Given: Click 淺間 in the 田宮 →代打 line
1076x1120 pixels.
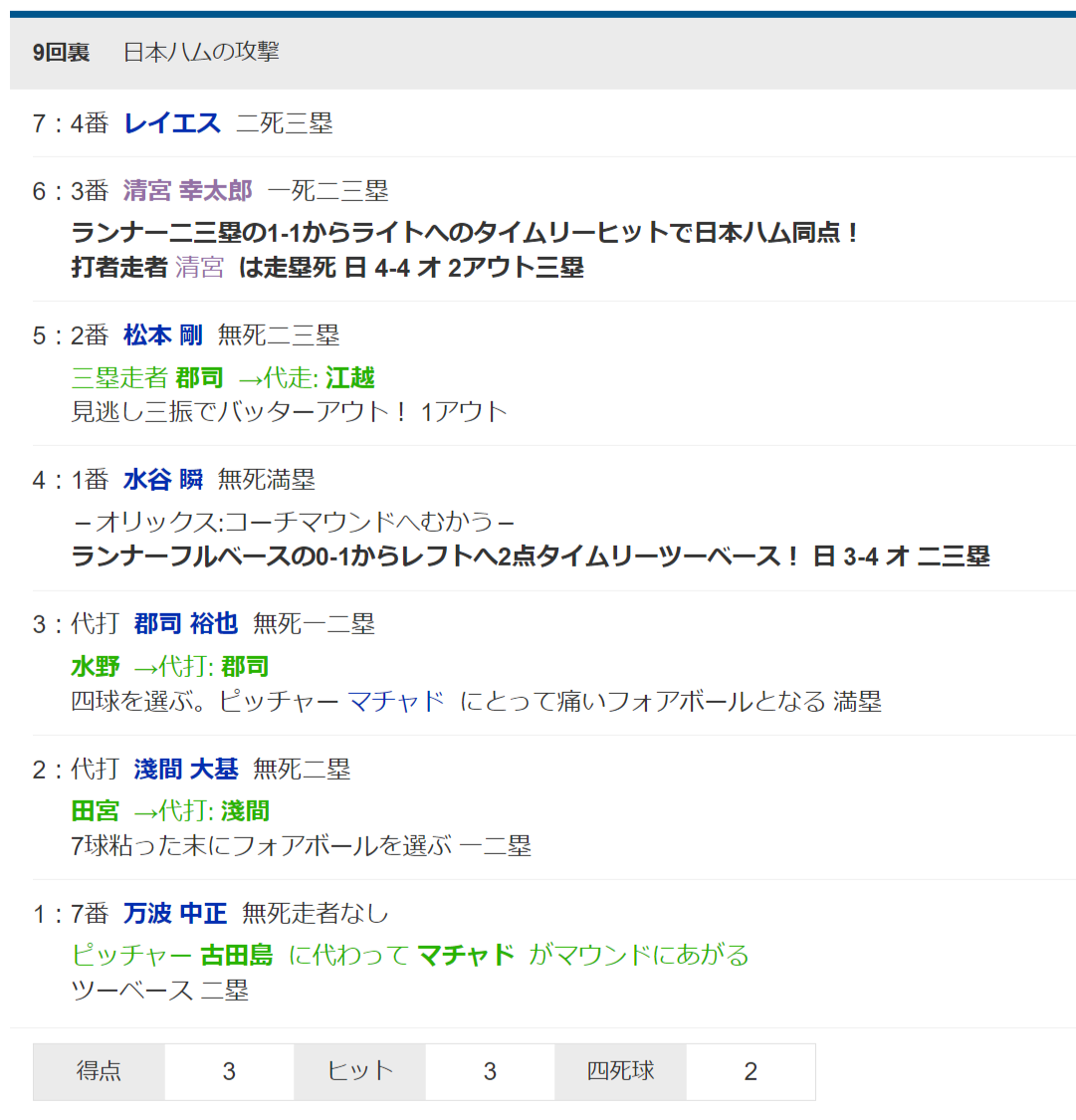Looking at the screenshot, I should 245,811.
